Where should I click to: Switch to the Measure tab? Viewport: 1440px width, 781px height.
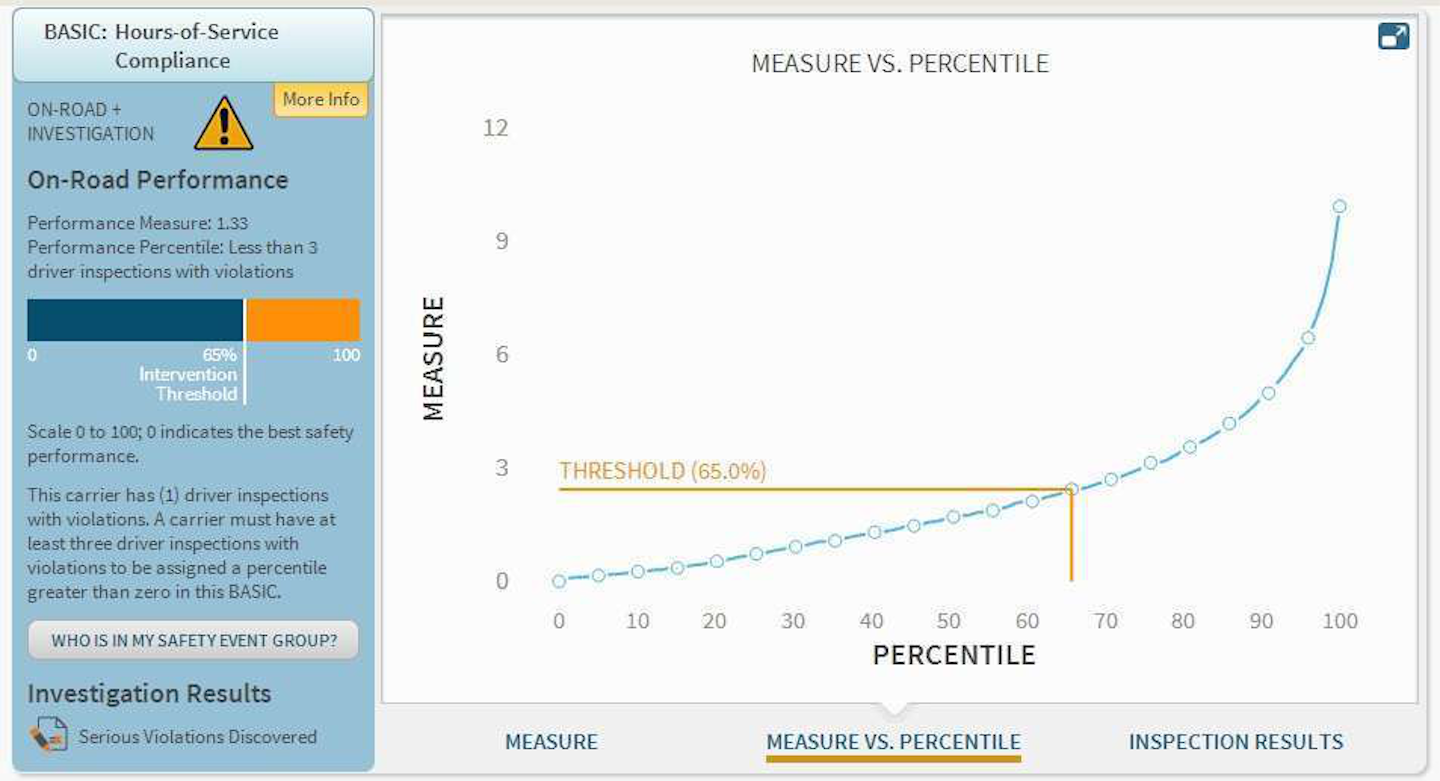551,742
